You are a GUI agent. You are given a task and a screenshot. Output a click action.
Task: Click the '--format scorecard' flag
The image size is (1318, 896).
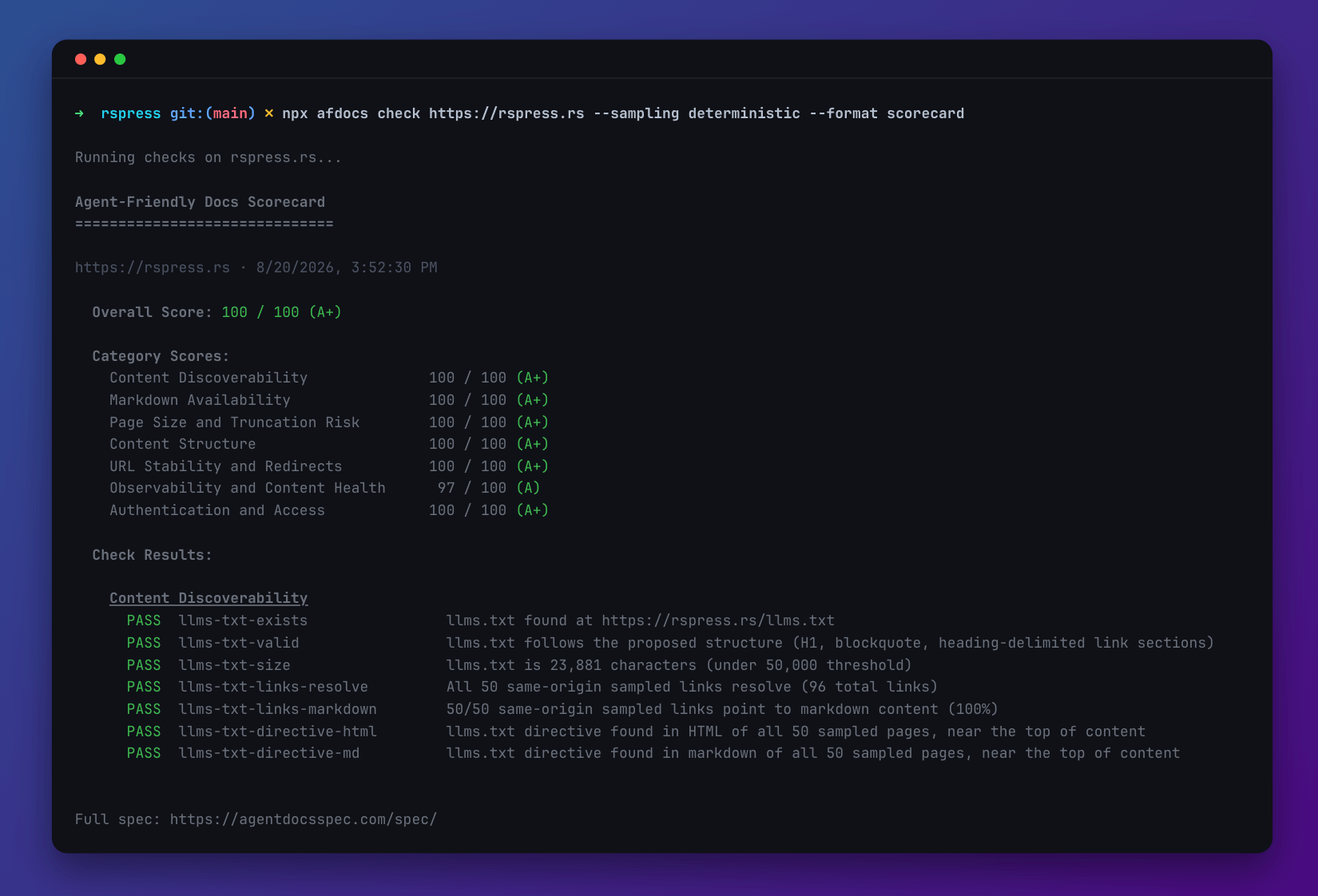tap(887, 113)
